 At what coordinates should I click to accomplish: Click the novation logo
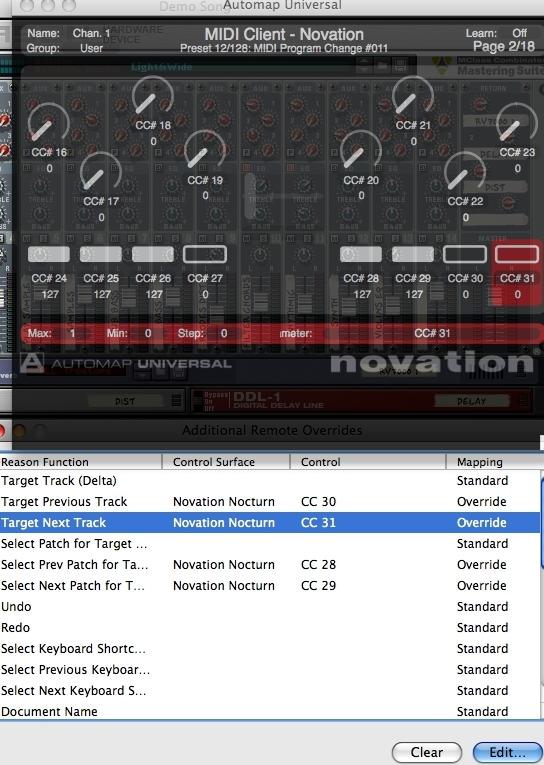pos(432,363)
